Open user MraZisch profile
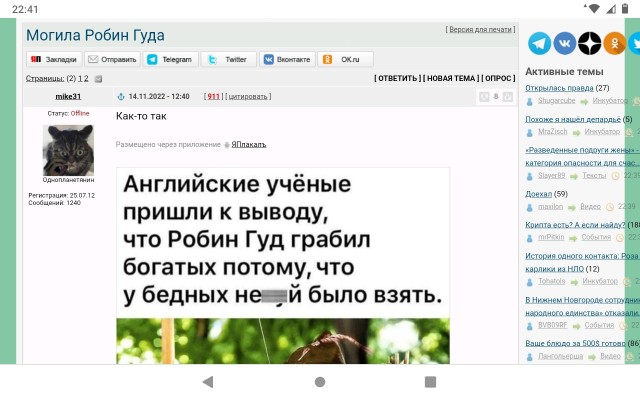This screenshot has width=640, height=400. pyautogui.click(x=553, y=131)
